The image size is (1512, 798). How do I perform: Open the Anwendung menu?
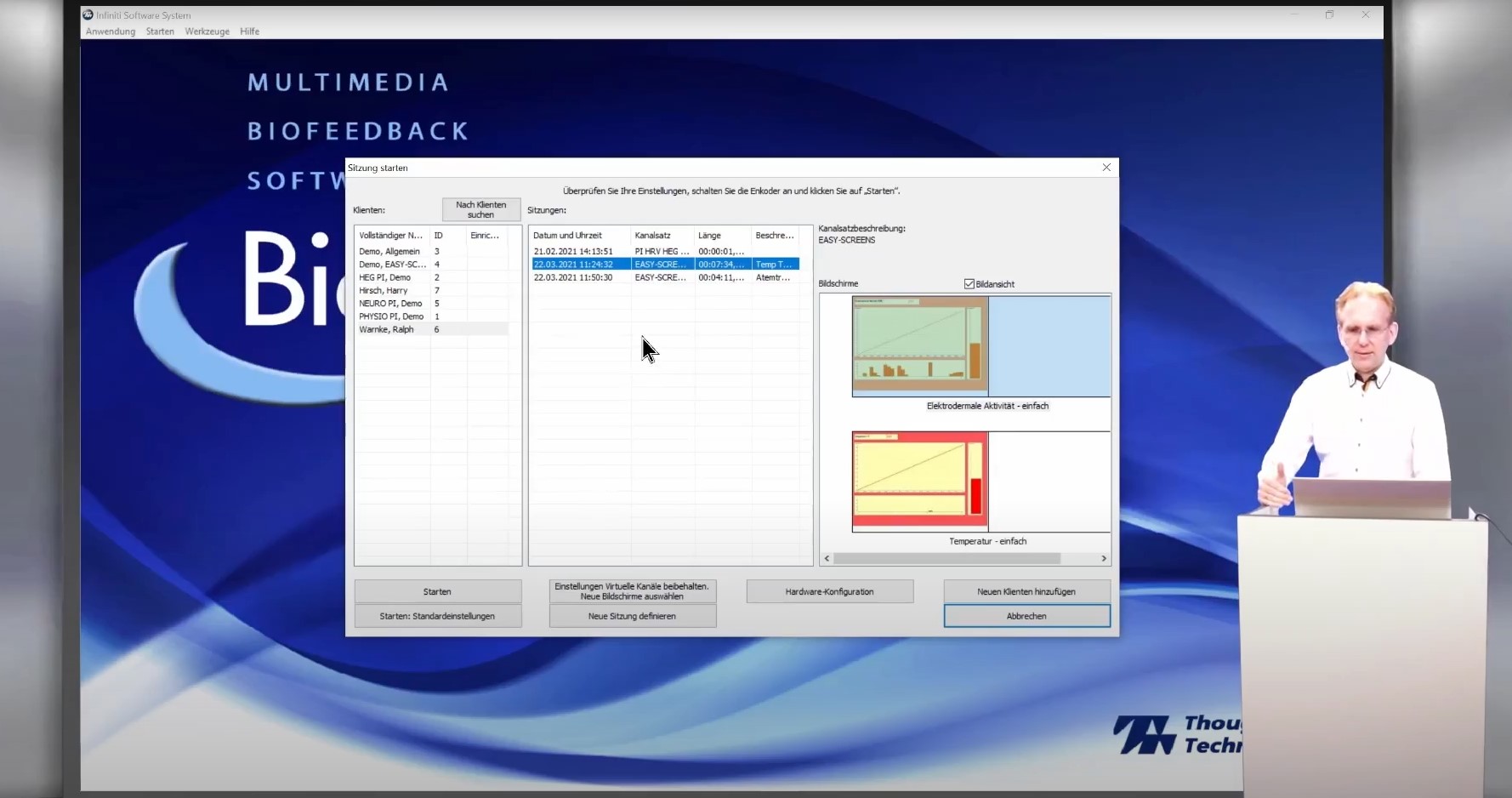tap(111, 31)
